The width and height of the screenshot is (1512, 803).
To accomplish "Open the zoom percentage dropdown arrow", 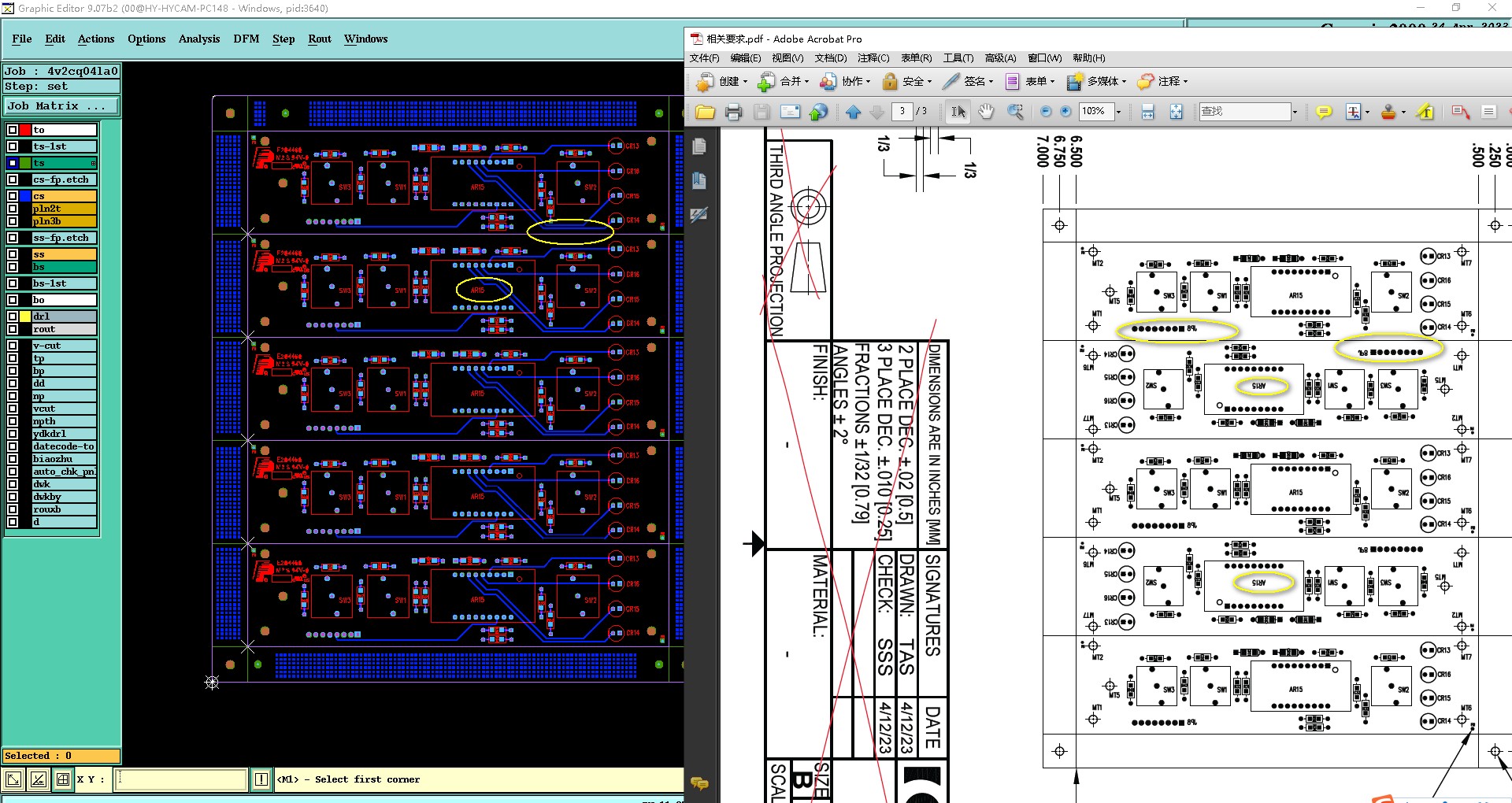I will pyautogui.click(x=1118, y=112).
